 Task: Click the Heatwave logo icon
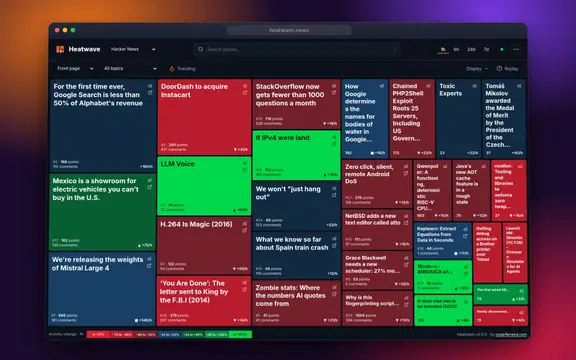point(60,49)
